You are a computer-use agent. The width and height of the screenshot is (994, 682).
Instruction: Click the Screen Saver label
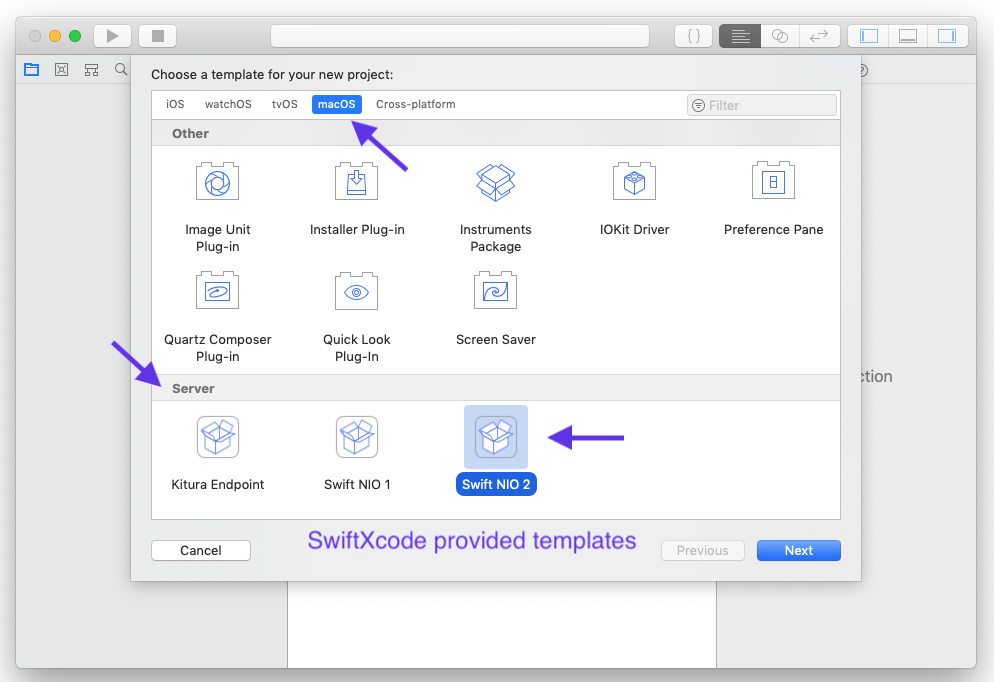click(x=496, y=340)
